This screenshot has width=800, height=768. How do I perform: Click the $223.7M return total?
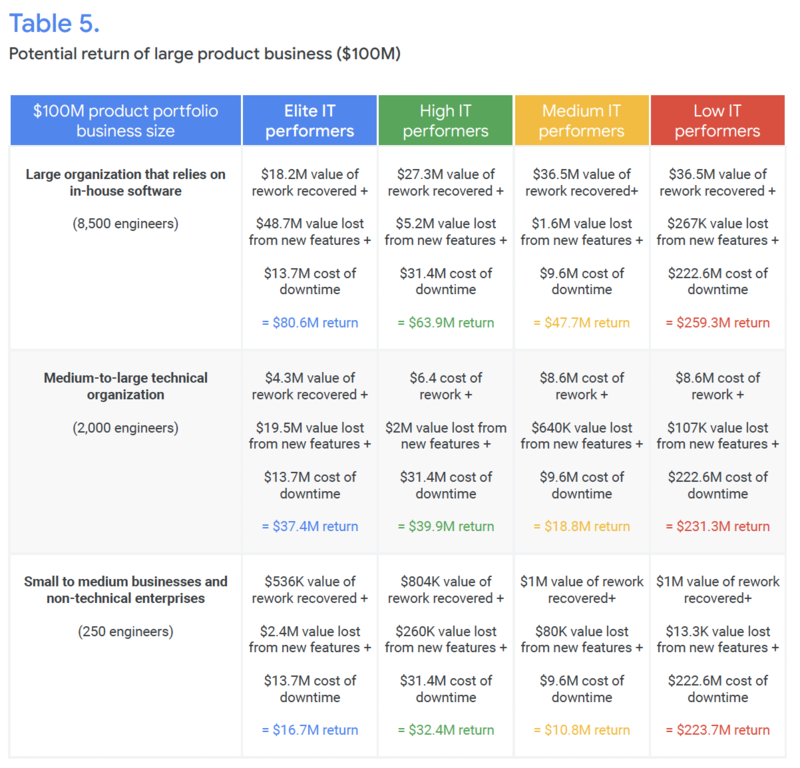(717, 730)
